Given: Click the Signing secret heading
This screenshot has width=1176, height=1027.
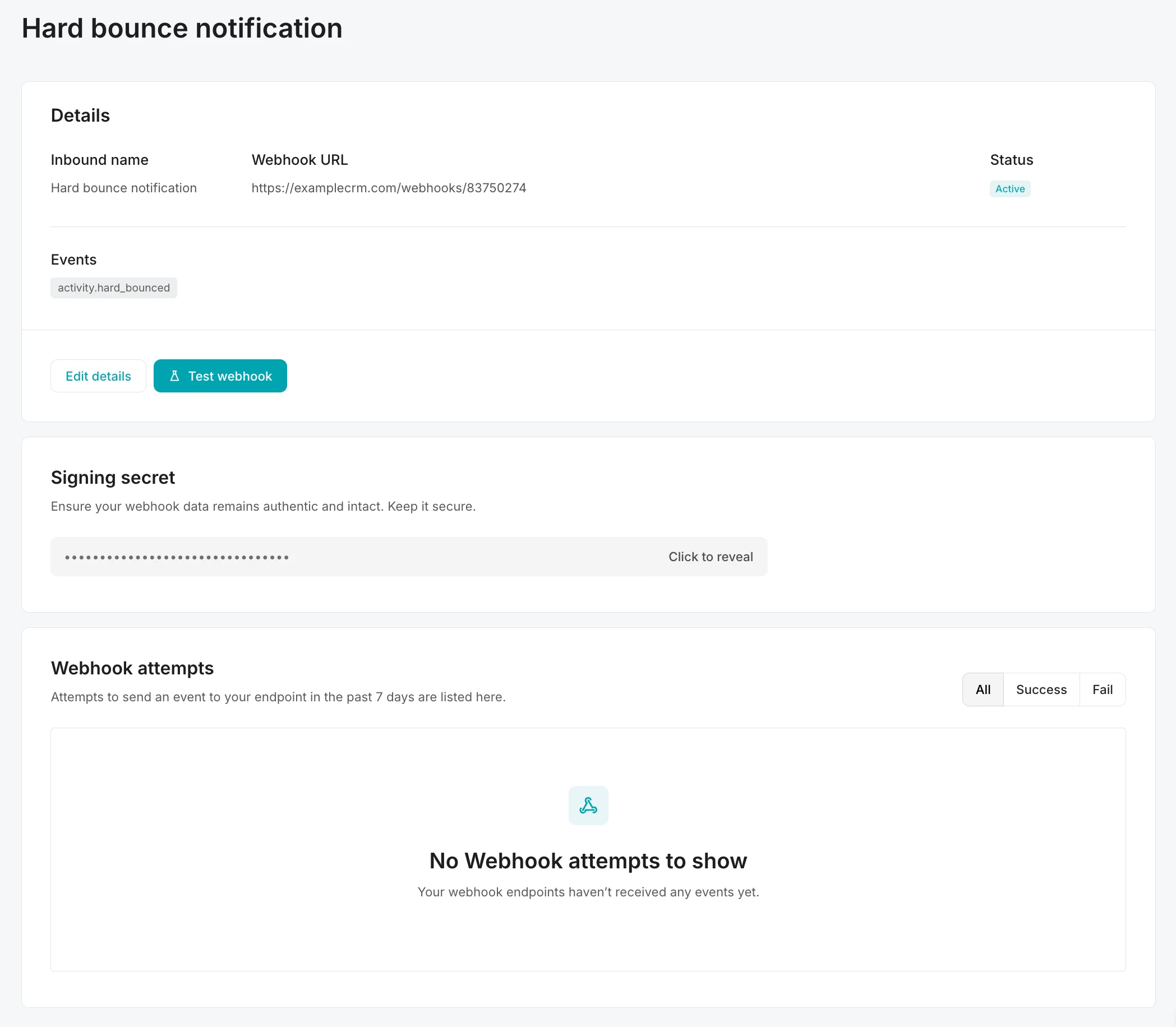Looking at the screenshot, I should click(x=112, y=478).
